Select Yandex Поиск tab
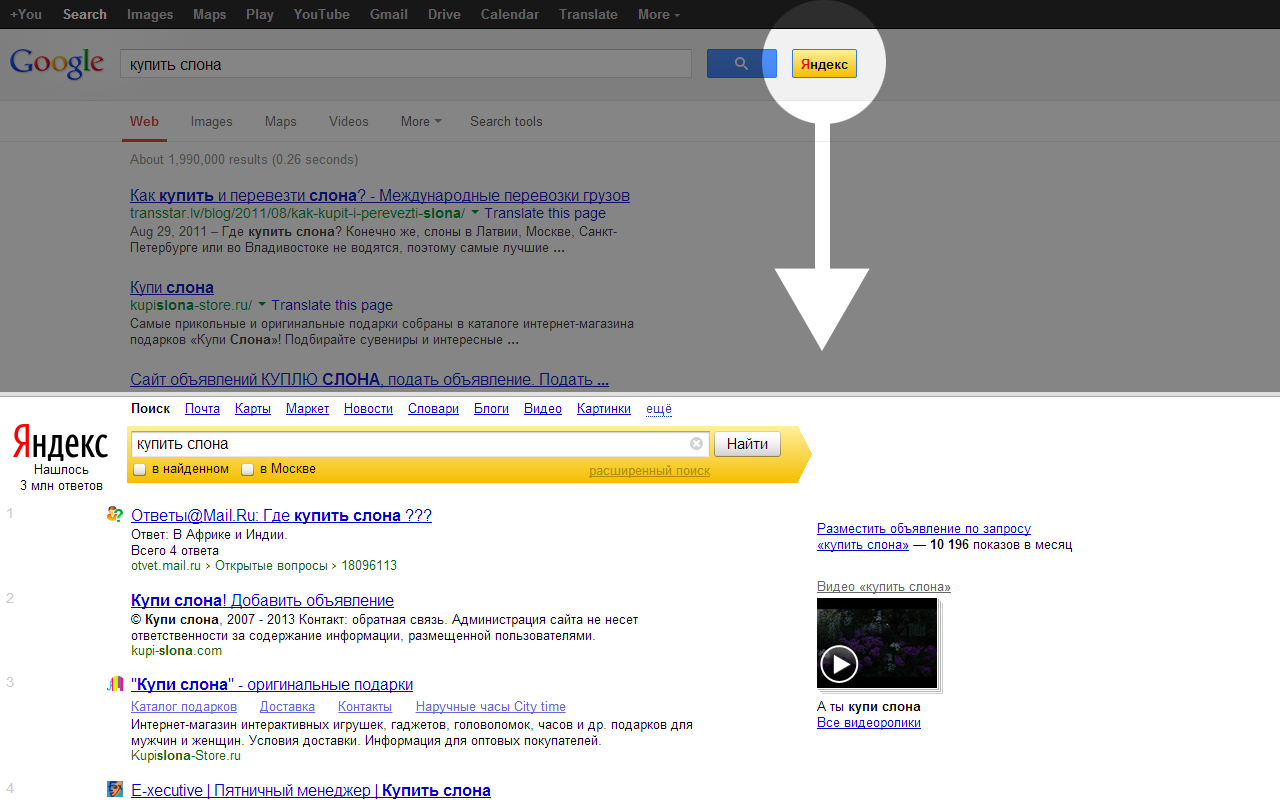Screen dimensions: 1280x800 (x=151, y=409)
